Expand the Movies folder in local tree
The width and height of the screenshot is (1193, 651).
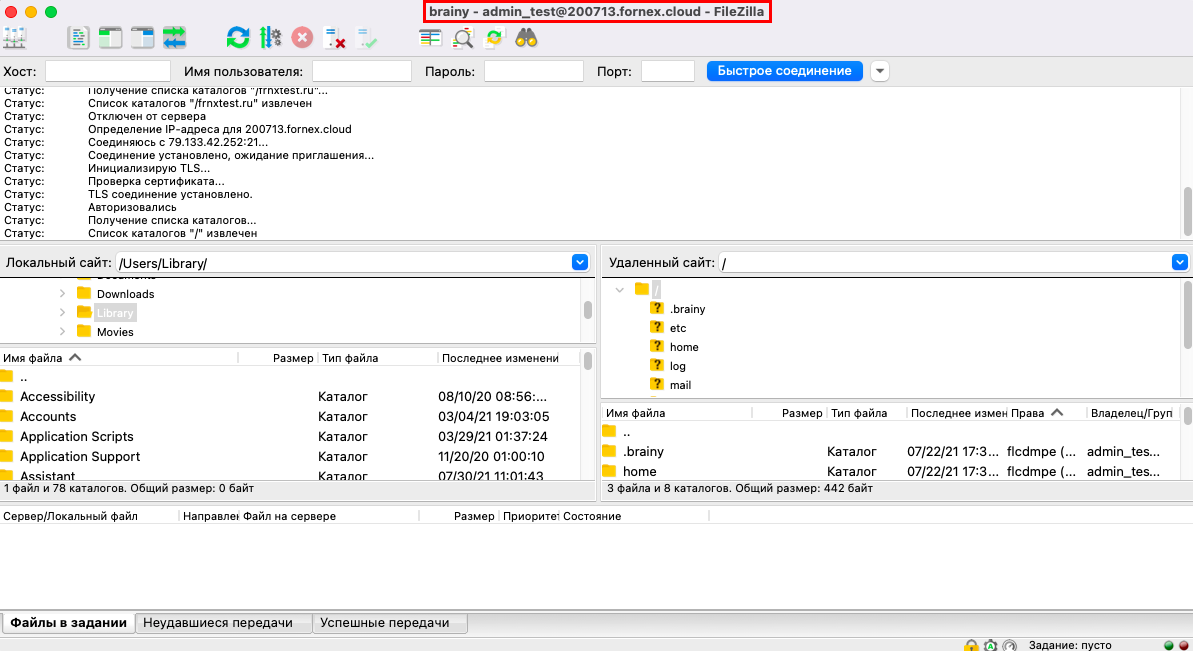coord(62,332)
